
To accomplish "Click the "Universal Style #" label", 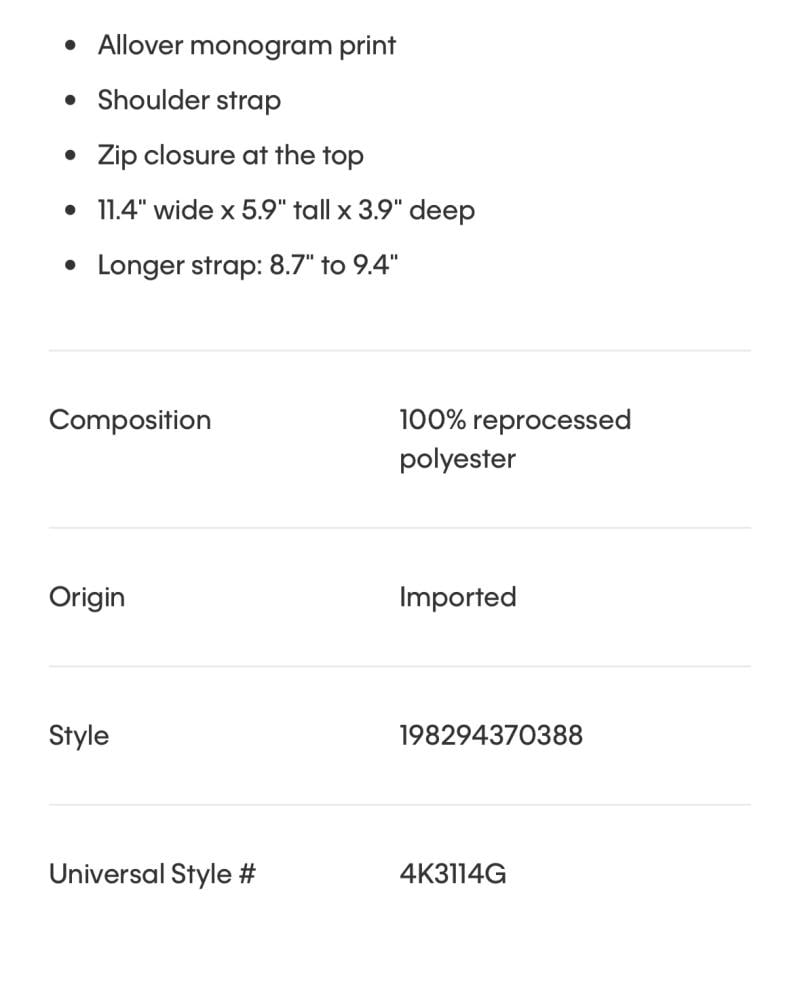I will point(152,875).
